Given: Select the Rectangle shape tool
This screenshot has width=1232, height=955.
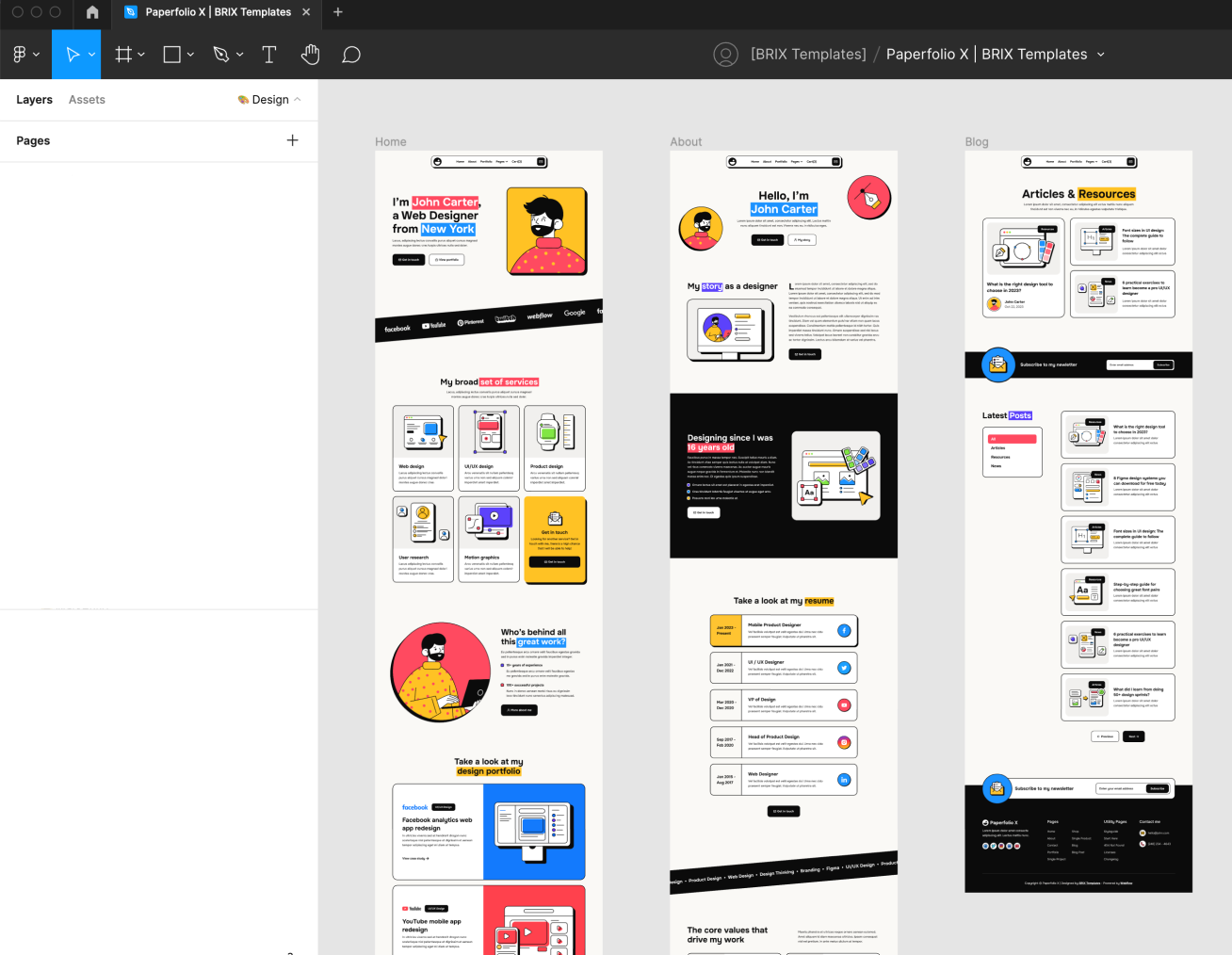Looking at the screenshot, I should (172, 55).
